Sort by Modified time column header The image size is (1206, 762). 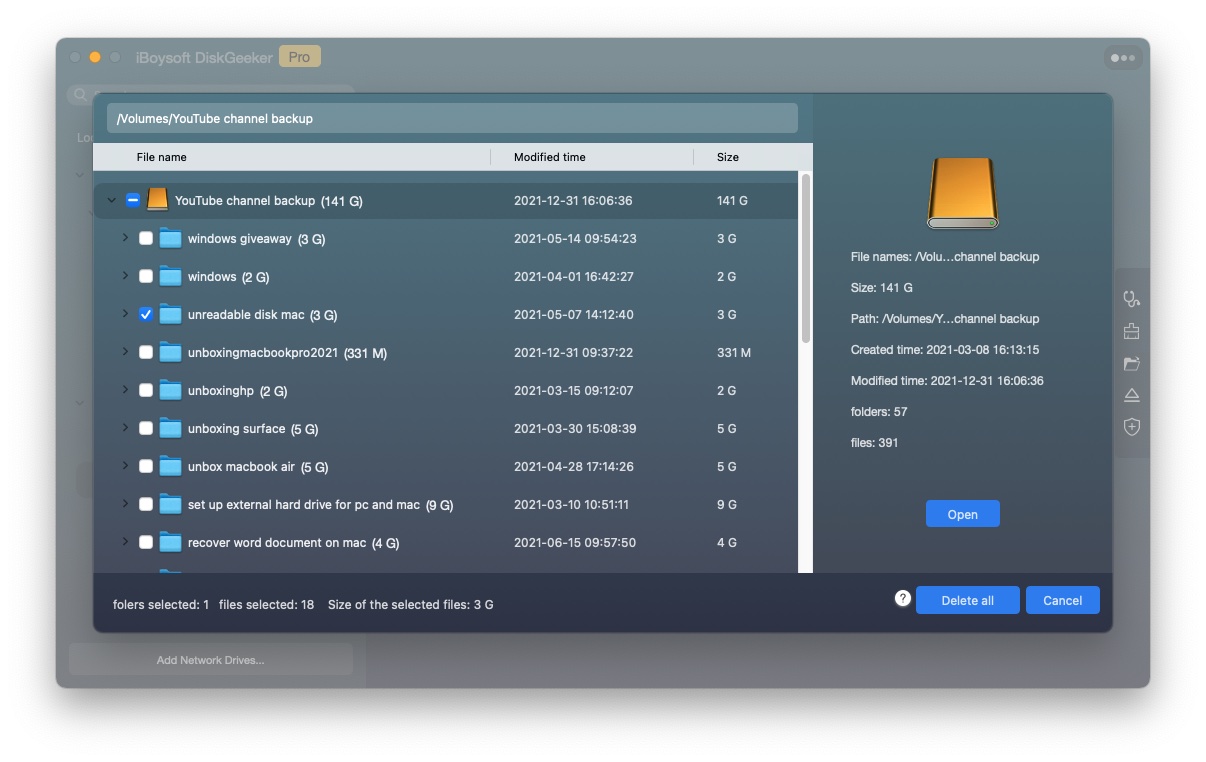[549, 157]
